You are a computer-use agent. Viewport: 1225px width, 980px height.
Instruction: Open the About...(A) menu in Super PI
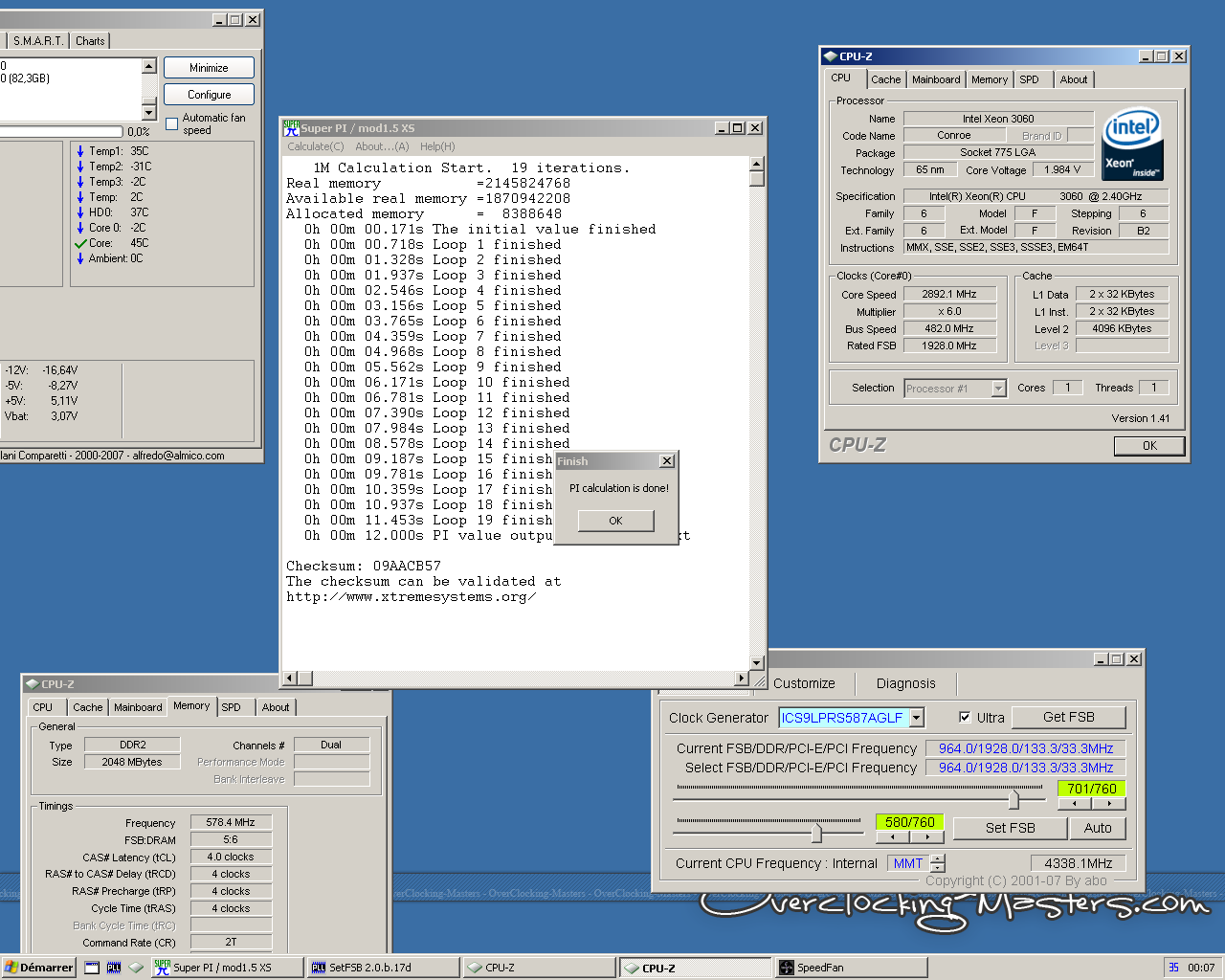point(382,146)
